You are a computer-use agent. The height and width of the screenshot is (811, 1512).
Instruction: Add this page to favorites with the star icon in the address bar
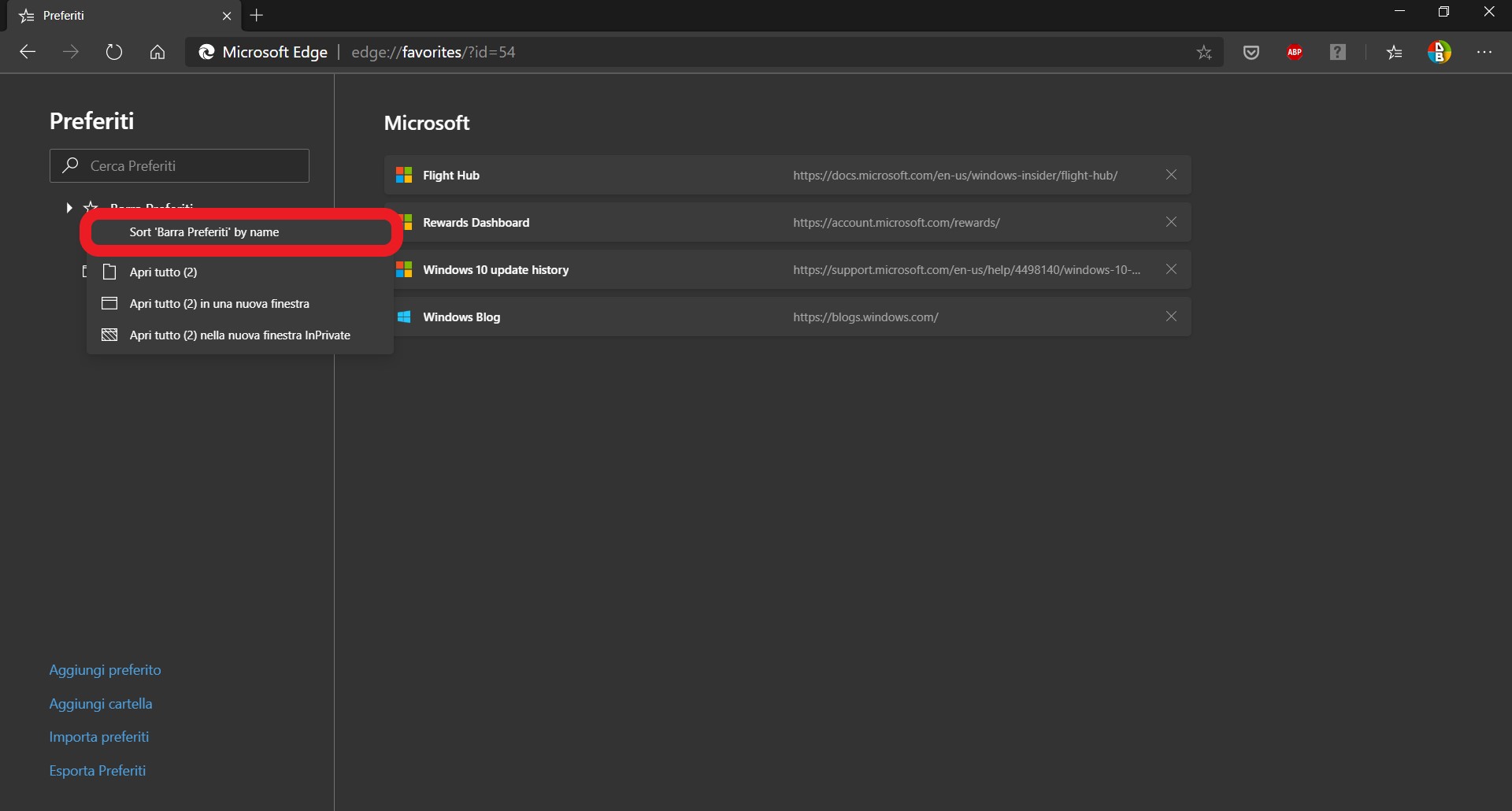[x=1204, y=52]
